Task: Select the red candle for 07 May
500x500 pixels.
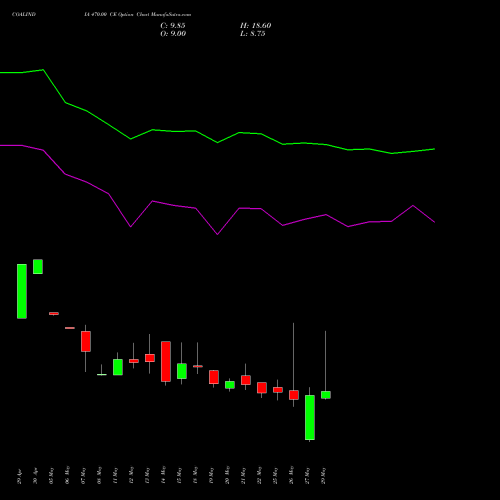Action: click(86, 341)
